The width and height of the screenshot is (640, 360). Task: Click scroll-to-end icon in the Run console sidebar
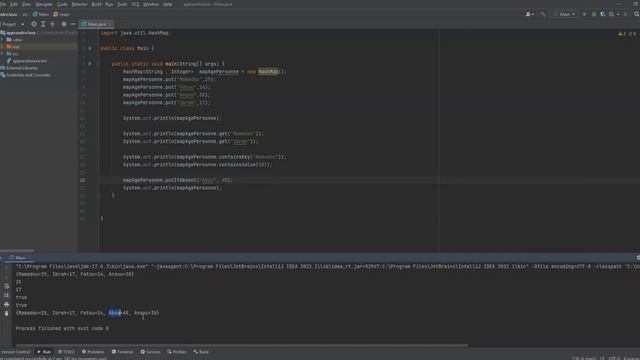pyautogui.click(x=6, y=295)
